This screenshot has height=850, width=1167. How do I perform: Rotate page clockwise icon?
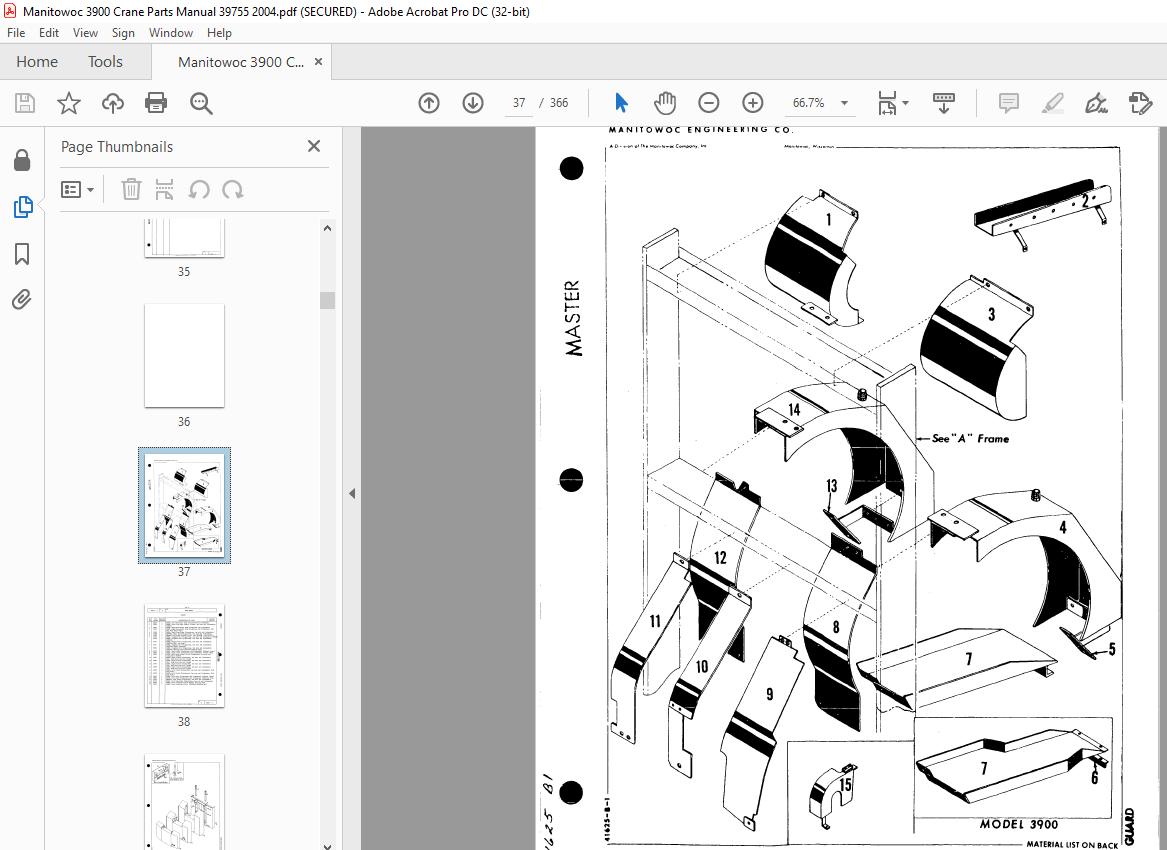click(x=233, y=190)
